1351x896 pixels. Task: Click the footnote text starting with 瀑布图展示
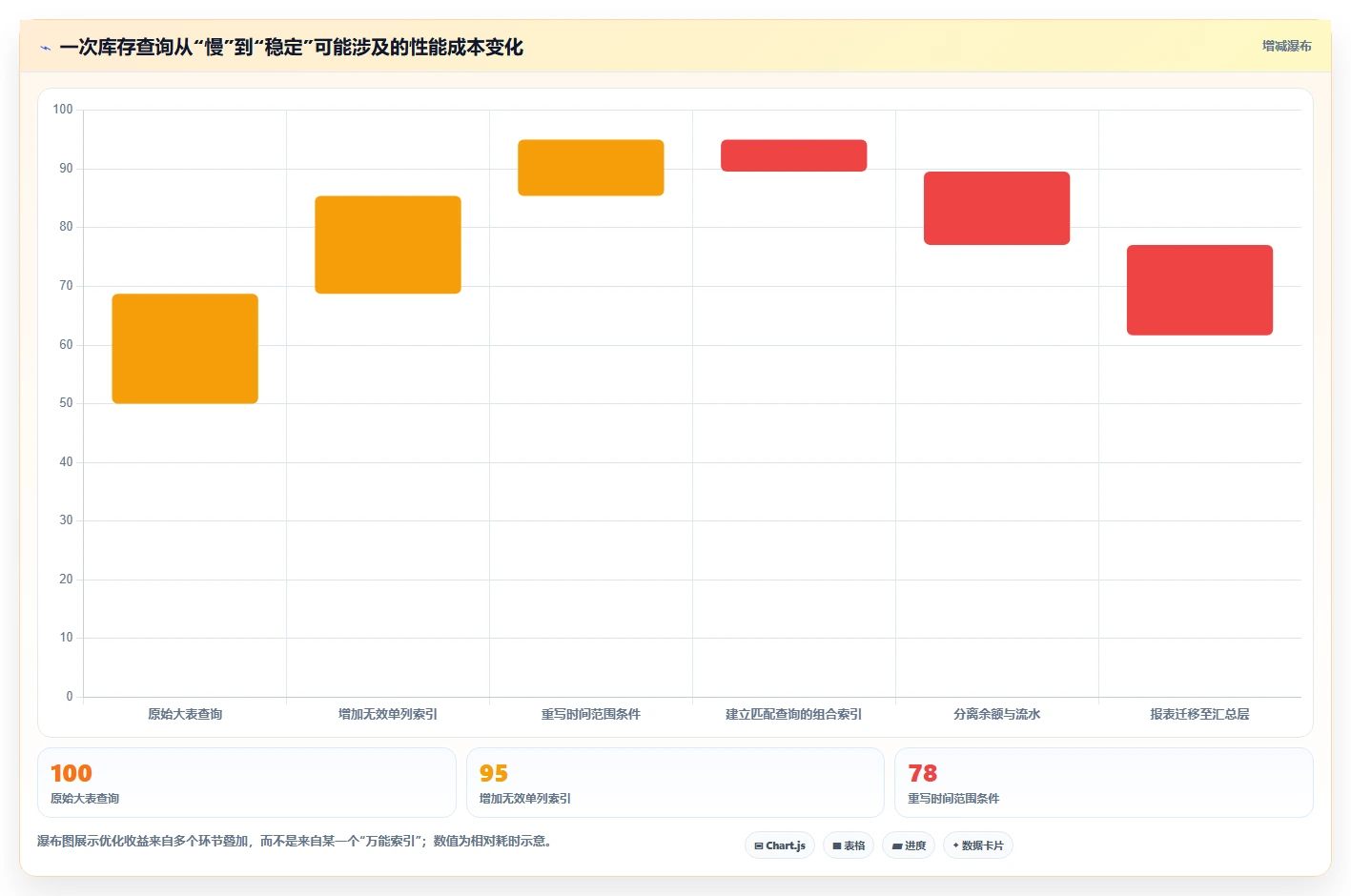(x=297, y=841)
